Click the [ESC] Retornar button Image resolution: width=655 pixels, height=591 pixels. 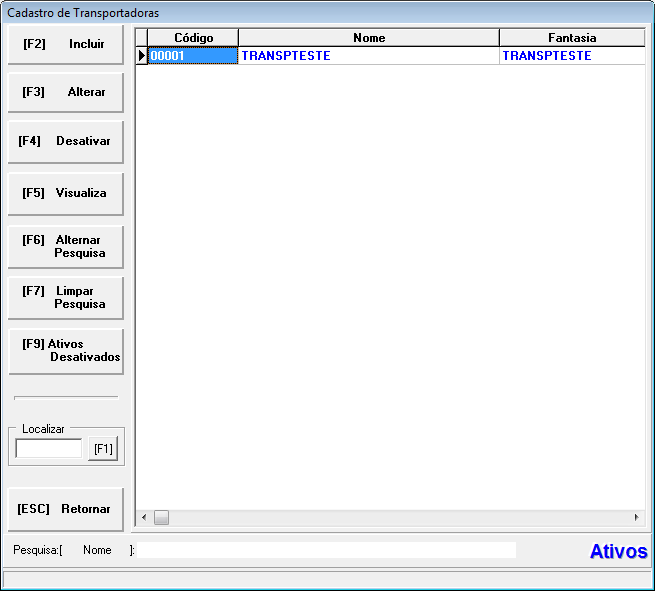[65, 509]
